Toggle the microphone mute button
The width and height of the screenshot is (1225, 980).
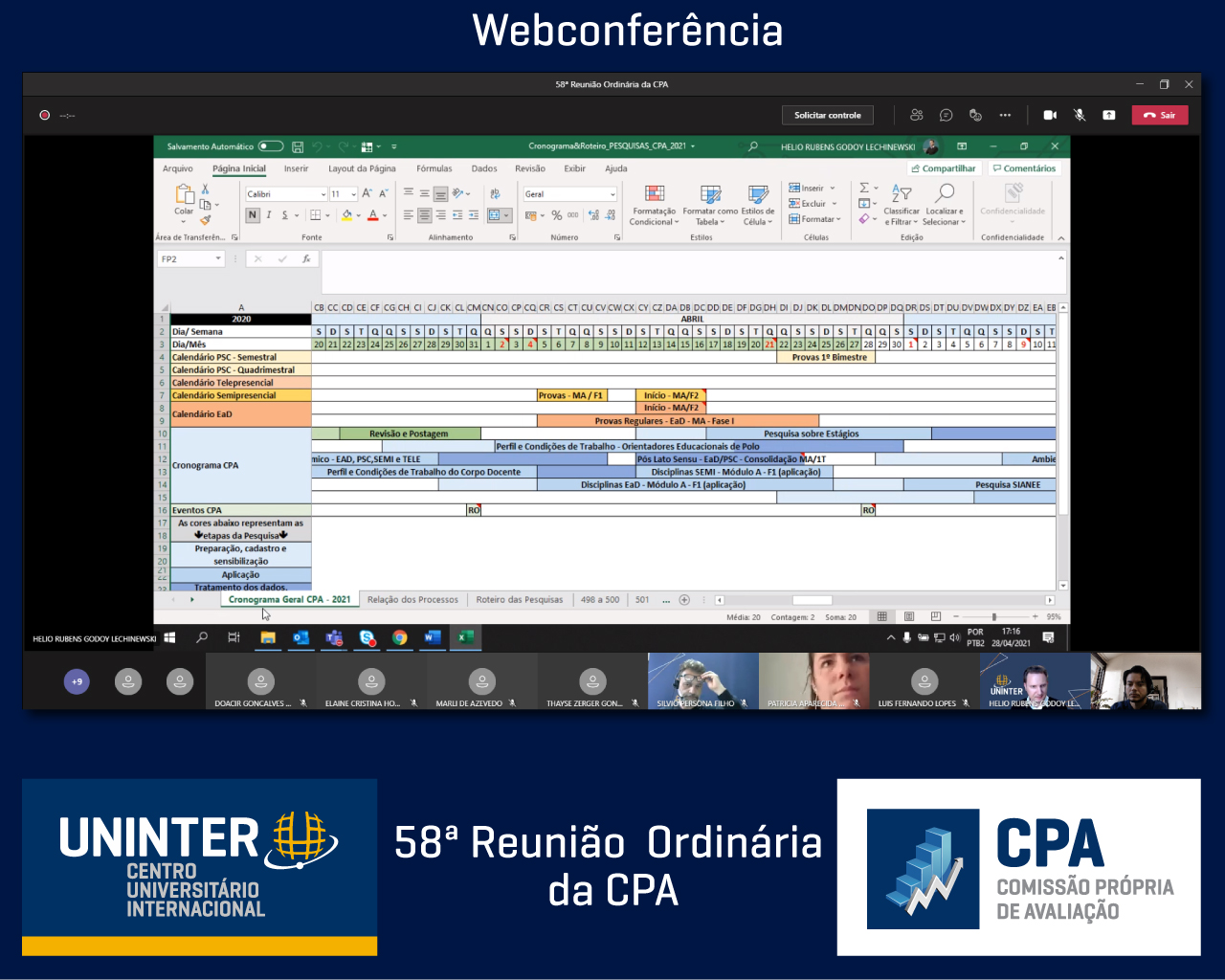coord(1080,115)
